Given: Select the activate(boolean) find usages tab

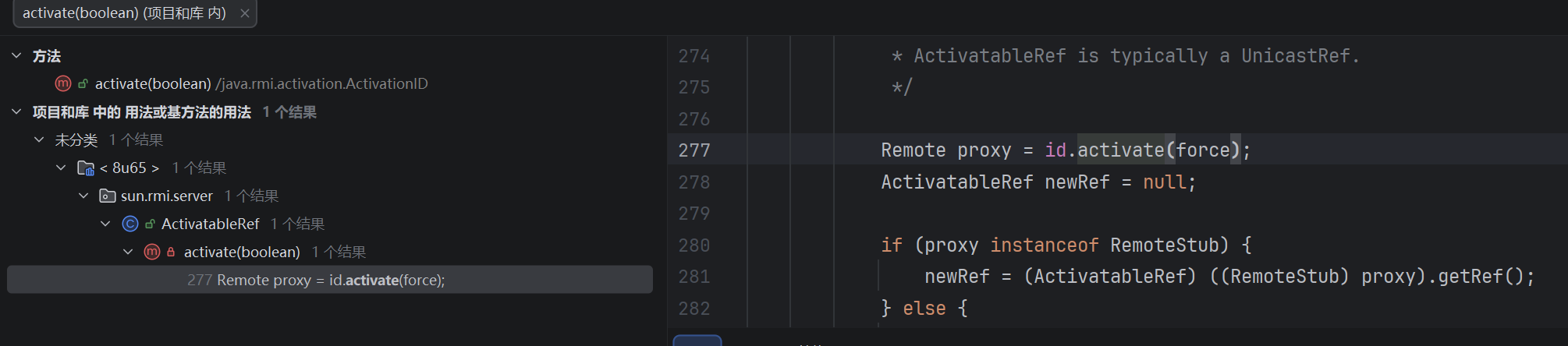Looking at the screenshot, I should (124, 13).
